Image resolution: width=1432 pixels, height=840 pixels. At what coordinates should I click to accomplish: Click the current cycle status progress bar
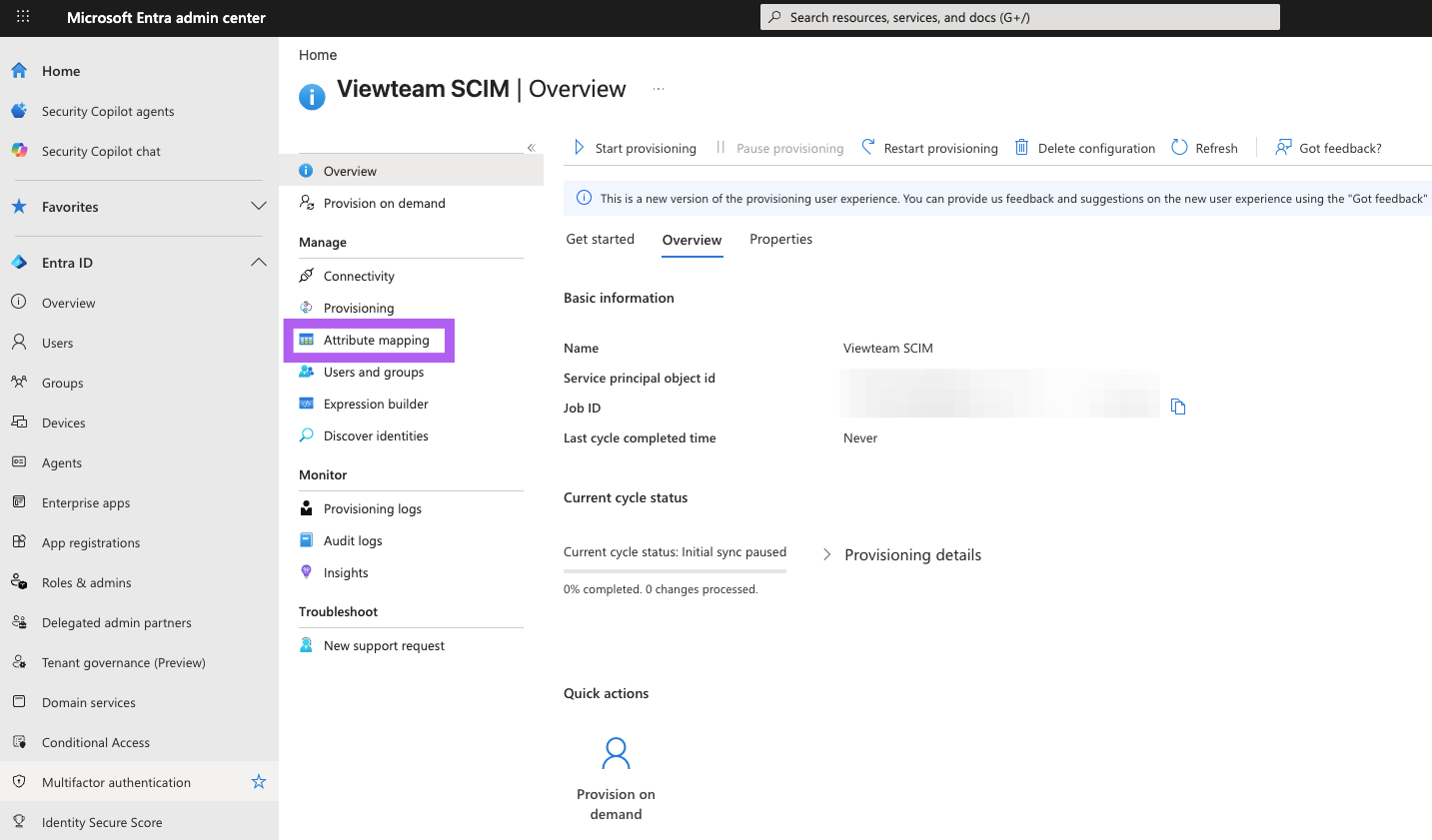point(676,570)
